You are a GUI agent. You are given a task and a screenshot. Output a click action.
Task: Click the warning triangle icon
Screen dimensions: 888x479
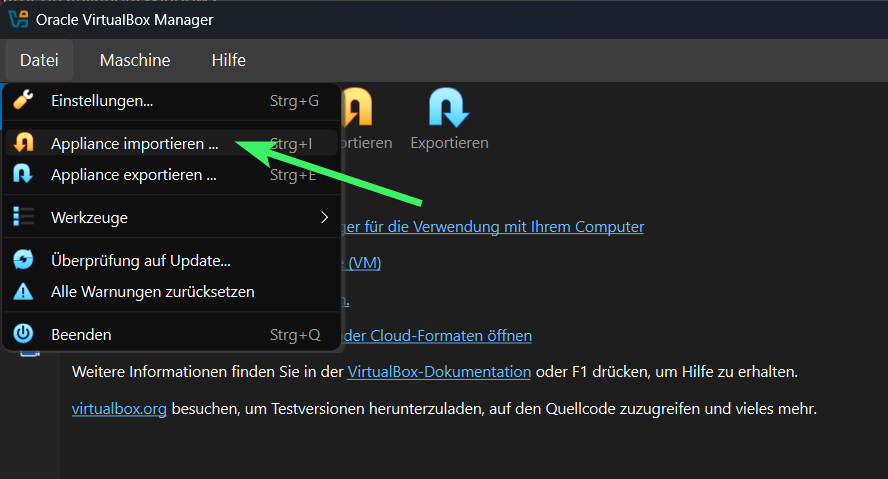23,292
